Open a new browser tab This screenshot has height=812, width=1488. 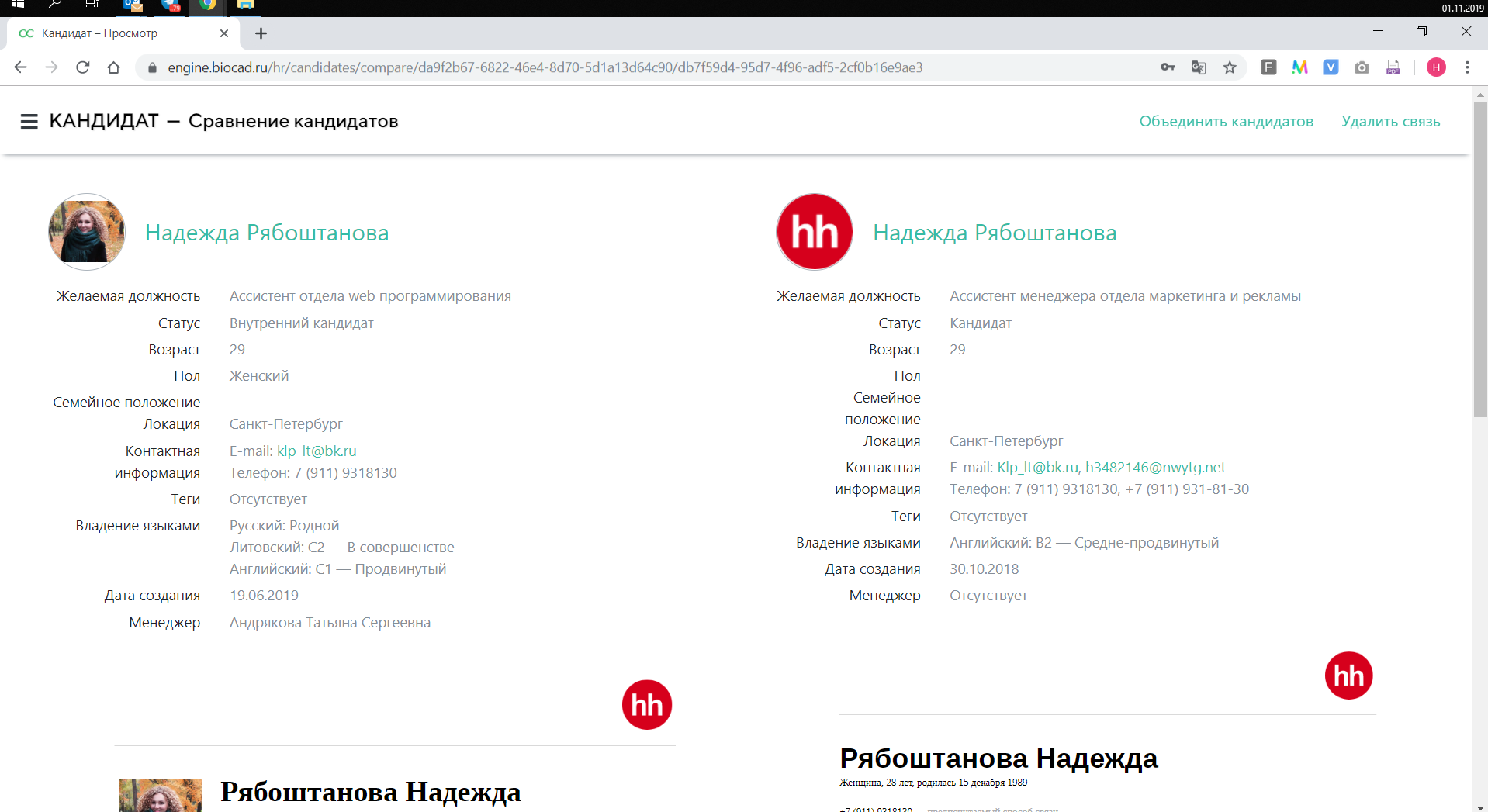tap(261, 33)
